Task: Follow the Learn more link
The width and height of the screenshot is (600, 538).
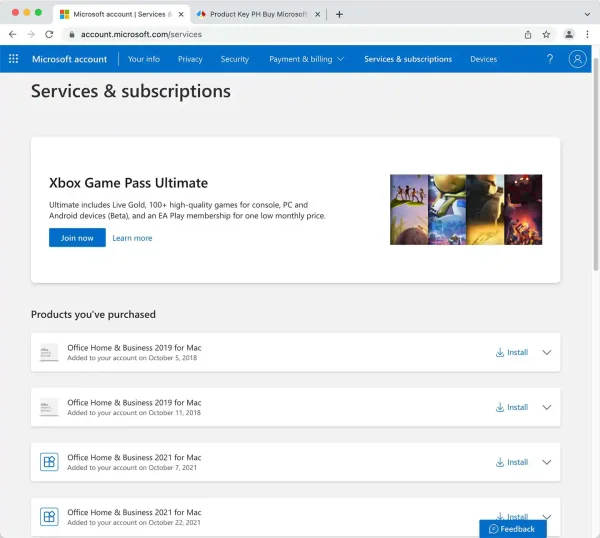Action: coord(132,238)
